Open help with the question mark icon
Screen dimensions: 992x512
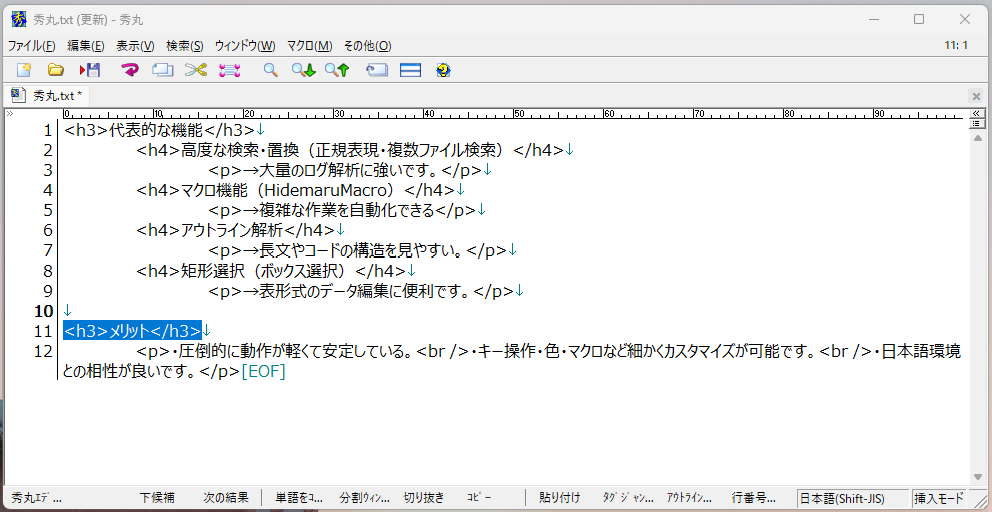tap(443, 70)
